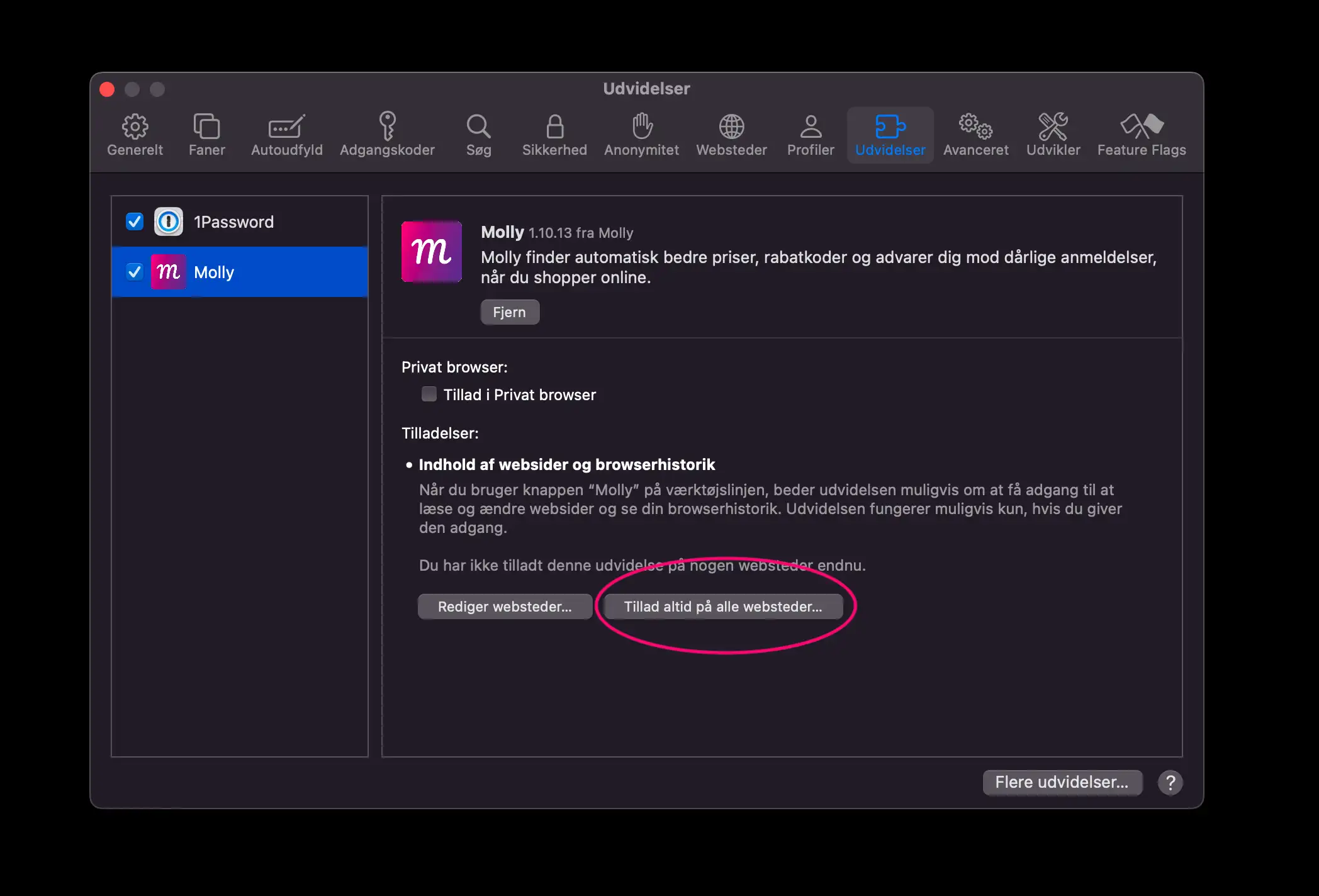Switch to the Faner settings pane

(x=206, y=135)
